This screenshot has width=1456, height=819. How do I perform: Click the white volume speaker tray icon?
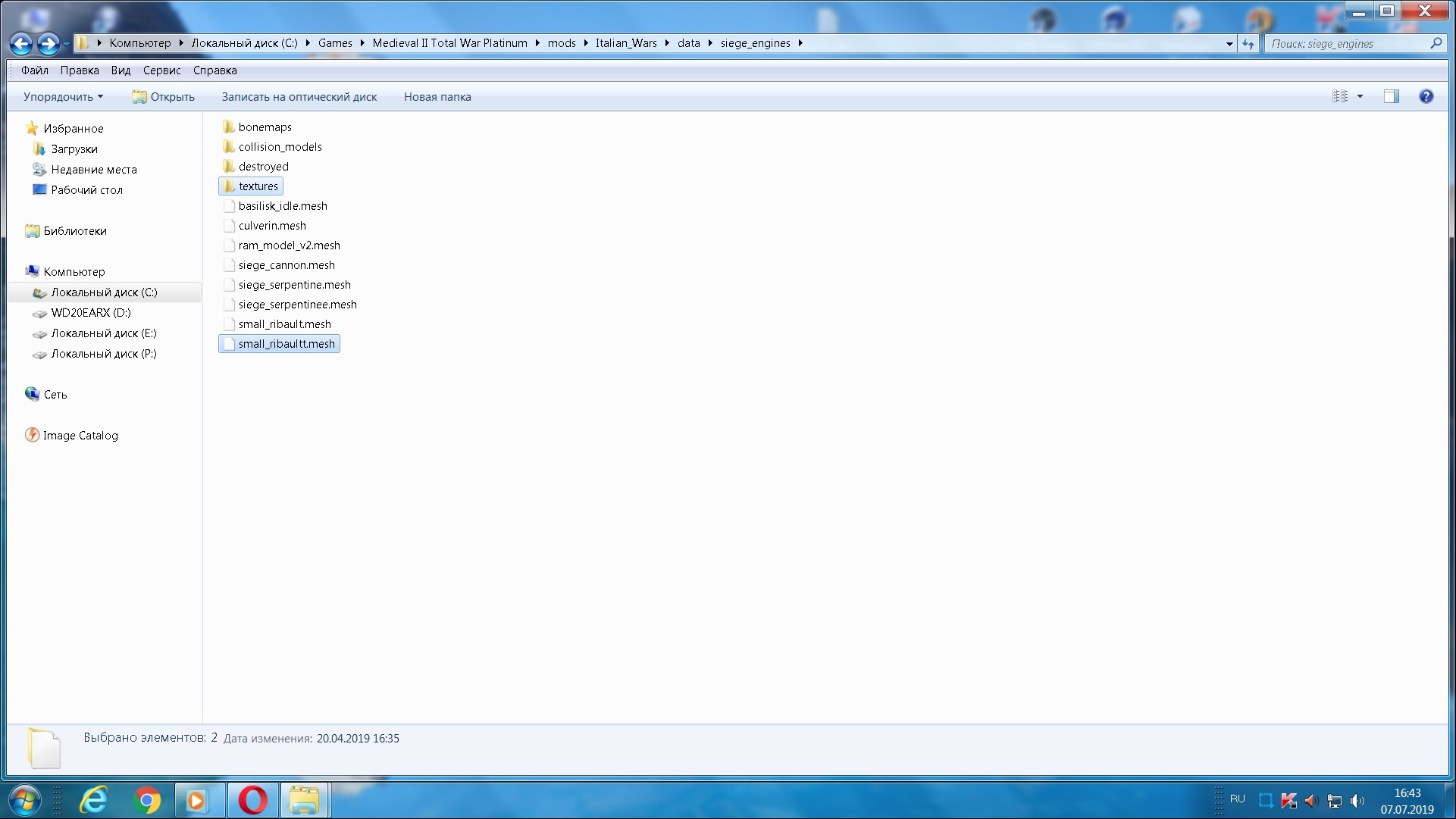pyautogui.click(x=1357, y=800)
